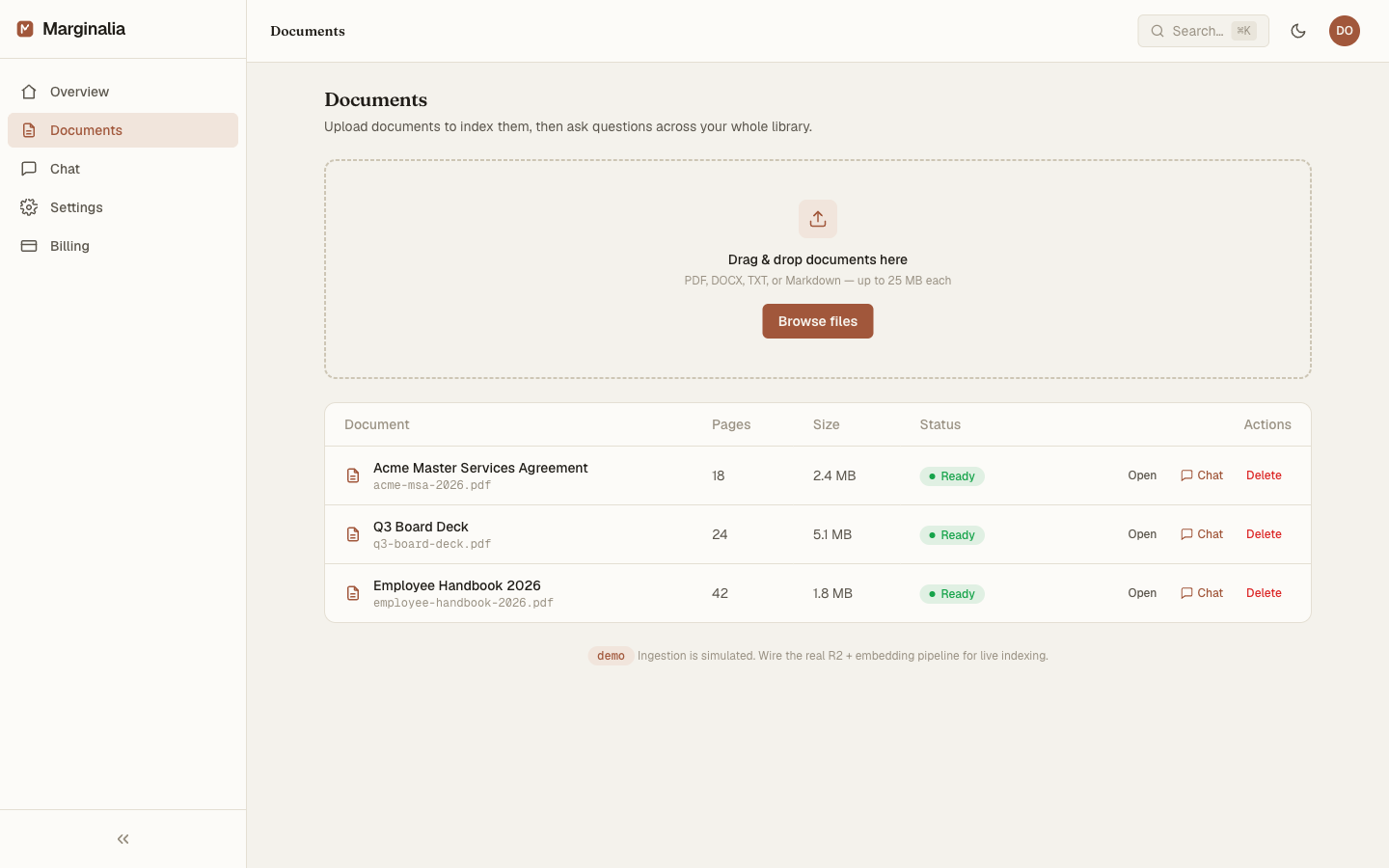Chat about Acme Master Services Agreement
Viewport: 1389px width, 868px height.
click(x=1202, y=475)
